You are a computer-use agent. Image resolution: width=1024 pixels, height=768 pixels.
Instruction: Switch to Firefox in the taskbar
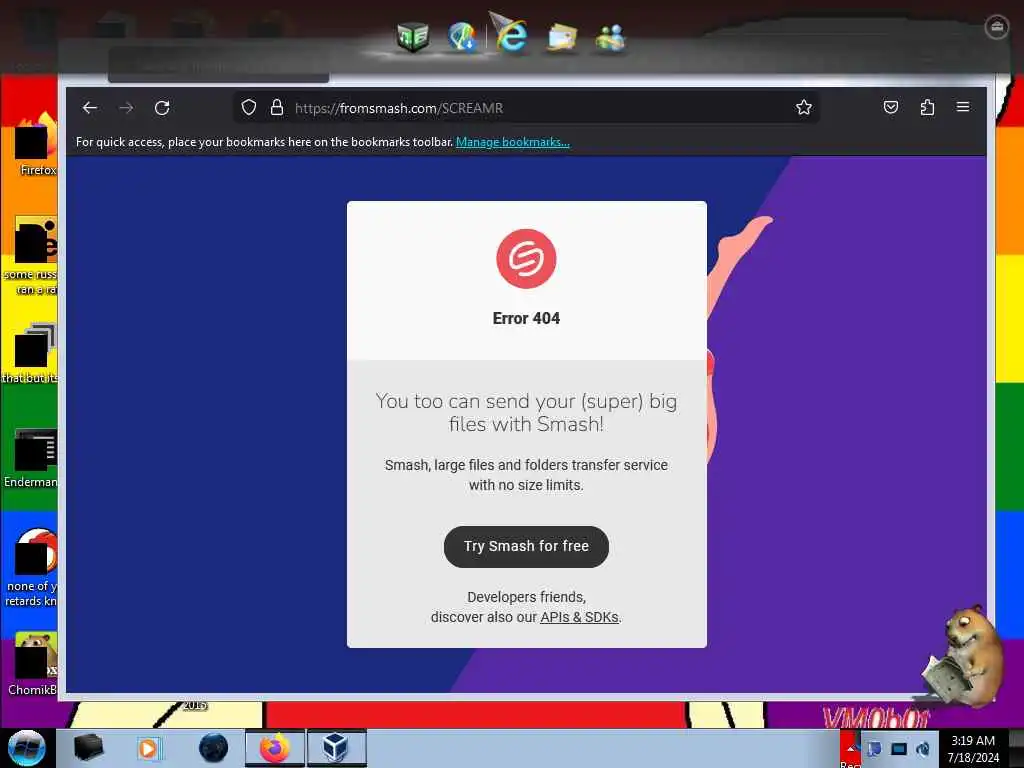coord(275,748)
